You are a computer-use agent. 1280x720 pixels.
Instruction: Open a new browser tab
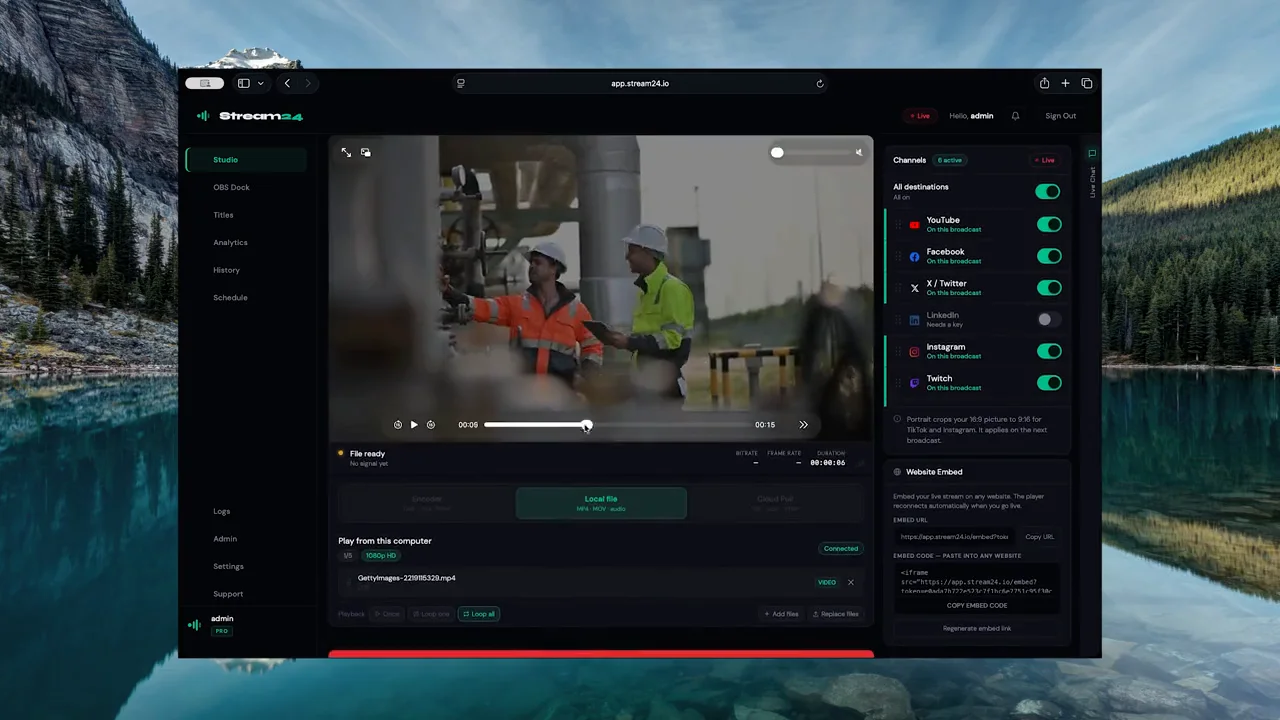point(1065,84)
